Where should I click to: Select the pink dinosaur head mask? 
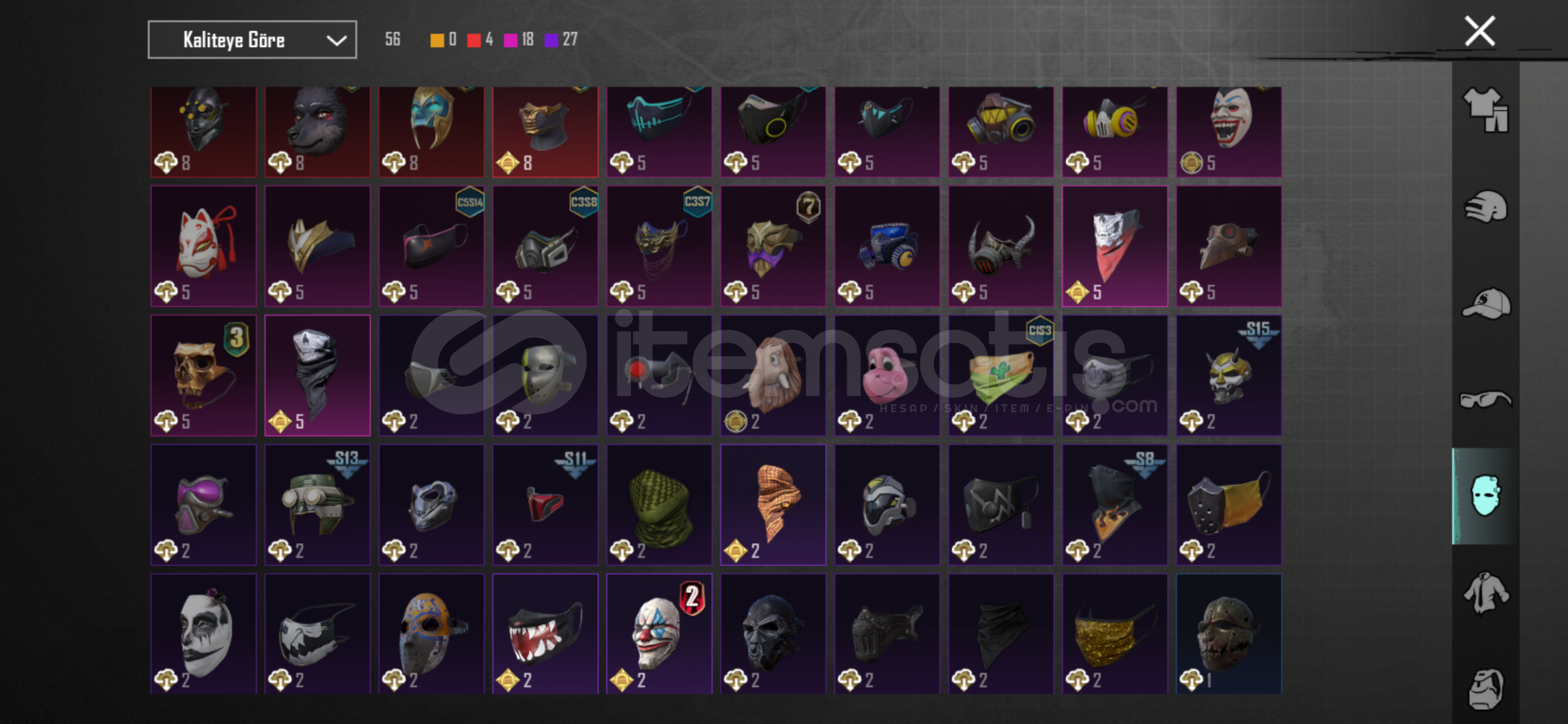pos(887,375)
